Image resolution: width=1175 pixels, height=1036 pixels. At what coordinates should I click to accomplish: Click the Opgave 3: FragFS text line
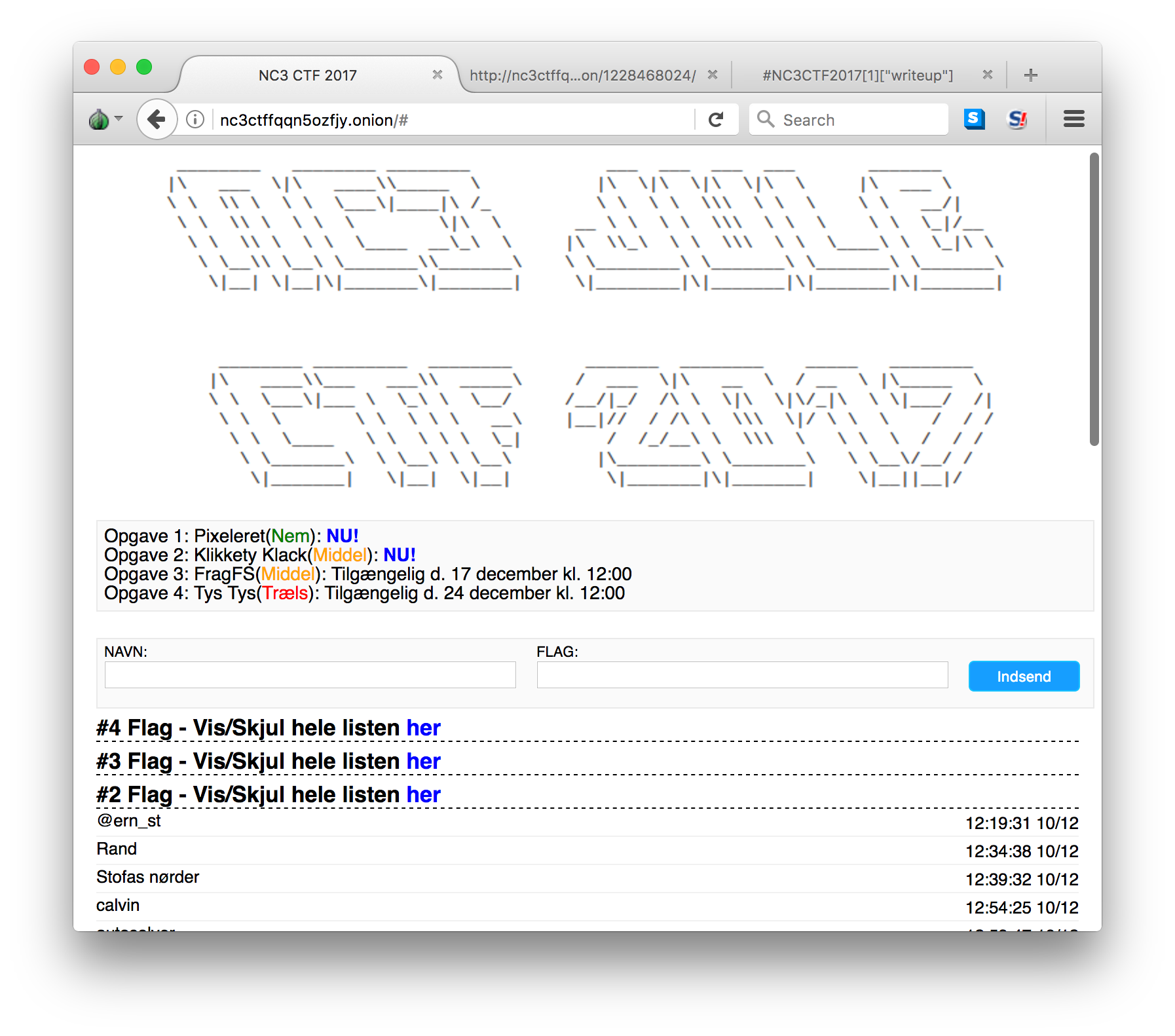pyautogui.click(x=367, y=574)
